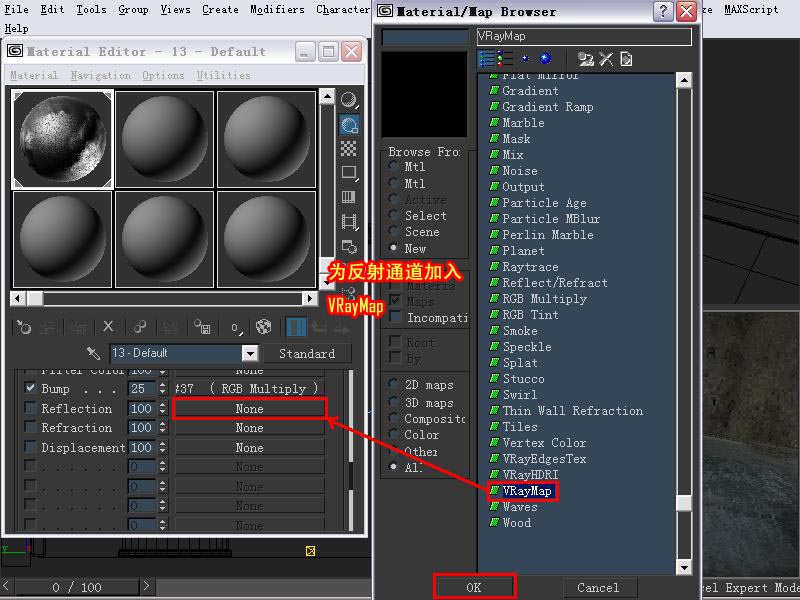Click the Get Material icon

point(23,327)
